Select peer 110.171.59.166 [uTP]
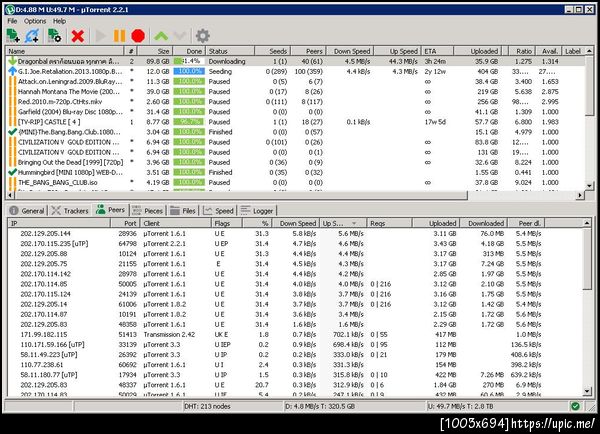 click(295, 344)
